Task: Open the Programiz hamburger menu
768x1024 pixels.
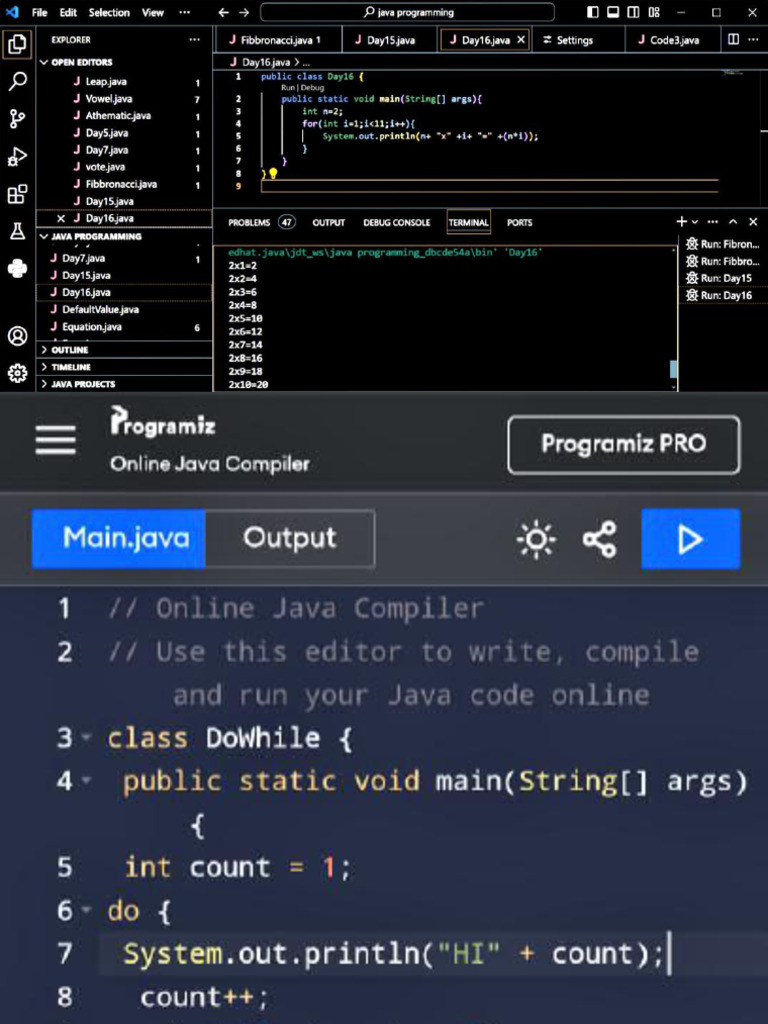Action: click(x=55, y=439)
